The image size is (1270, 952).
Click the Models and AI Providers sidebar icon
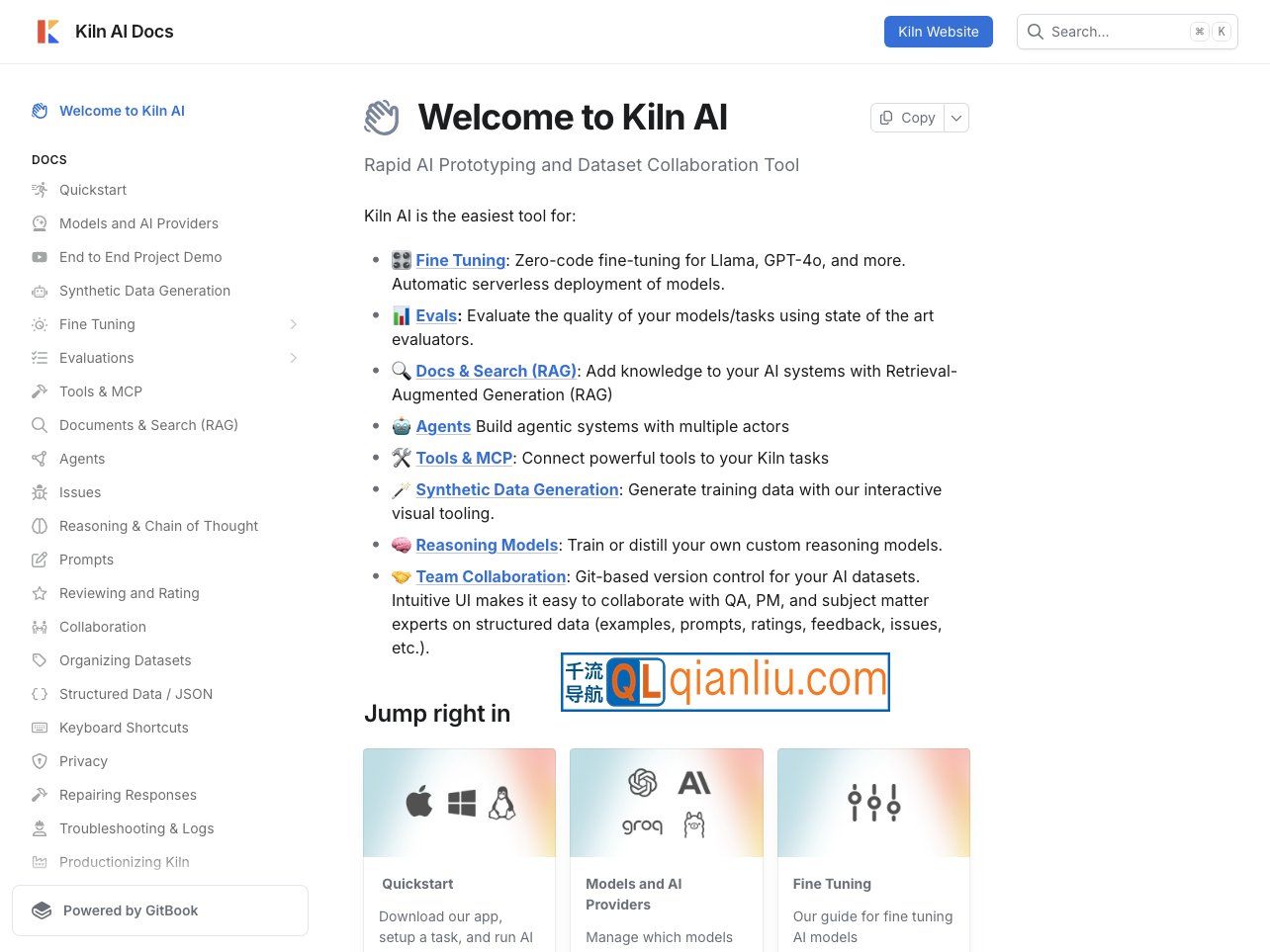40,223
